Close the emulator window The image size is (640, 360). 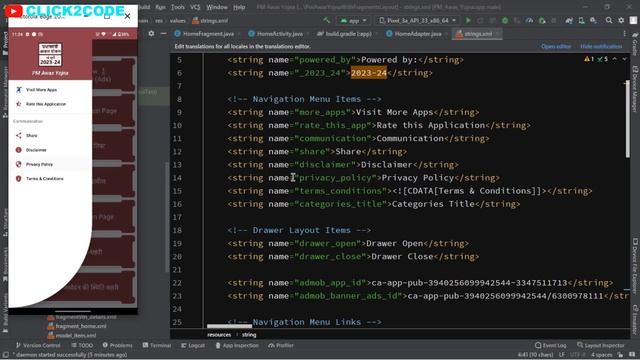click(127, 16)
